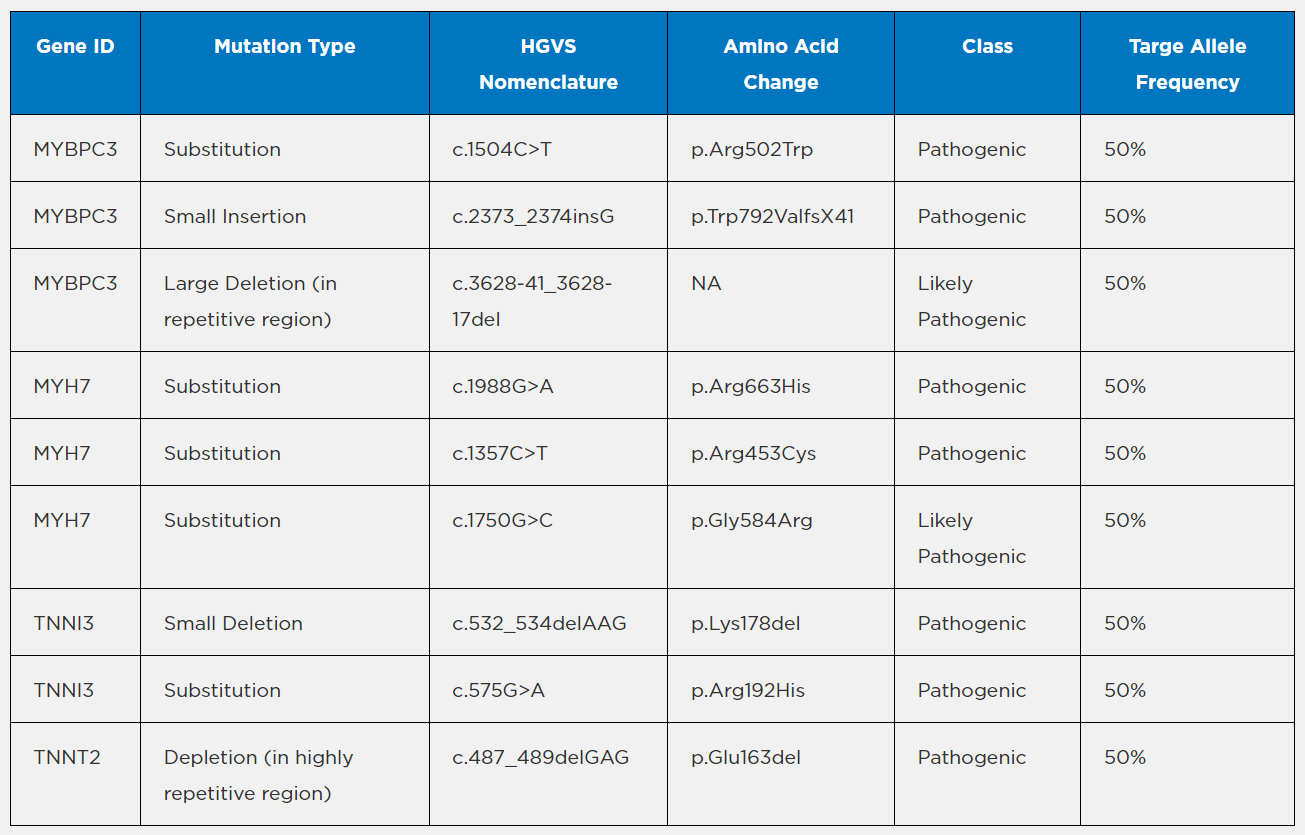Select the c.3628-41_3628-17del cell
This screenshot has height=835, width=1305.
(532, 301)
